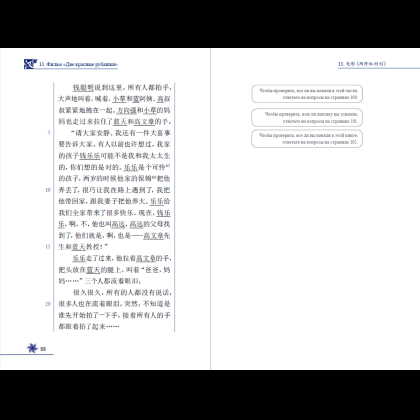Click the blue flower icon beside page number 88
This screenshot has width=420, height=420.
click(32, 348)
